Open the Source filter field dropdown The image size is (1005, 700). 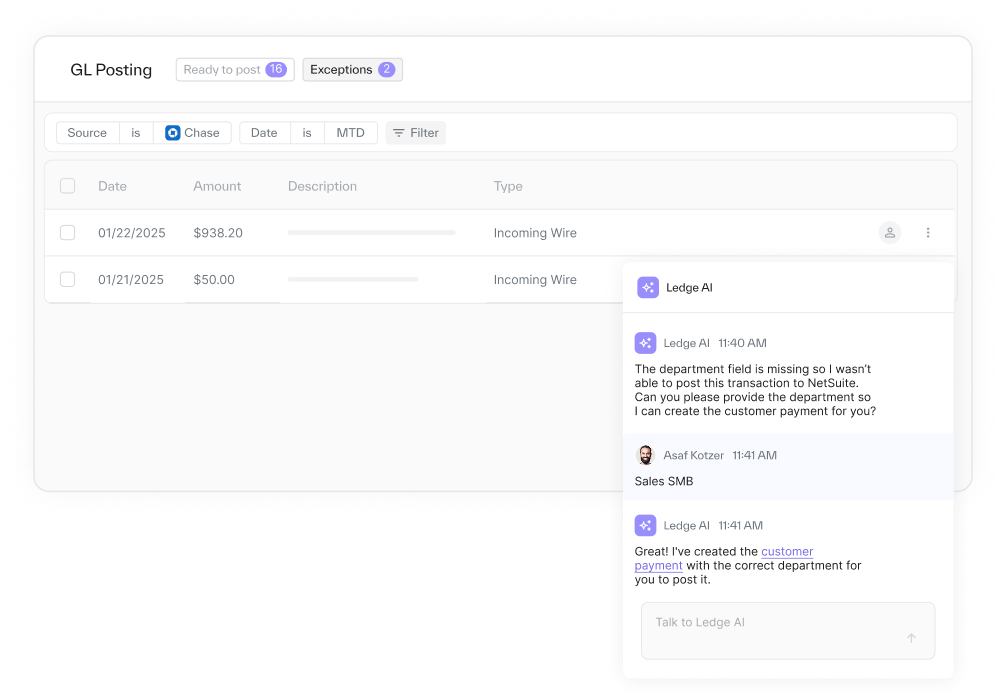point(87,133)
